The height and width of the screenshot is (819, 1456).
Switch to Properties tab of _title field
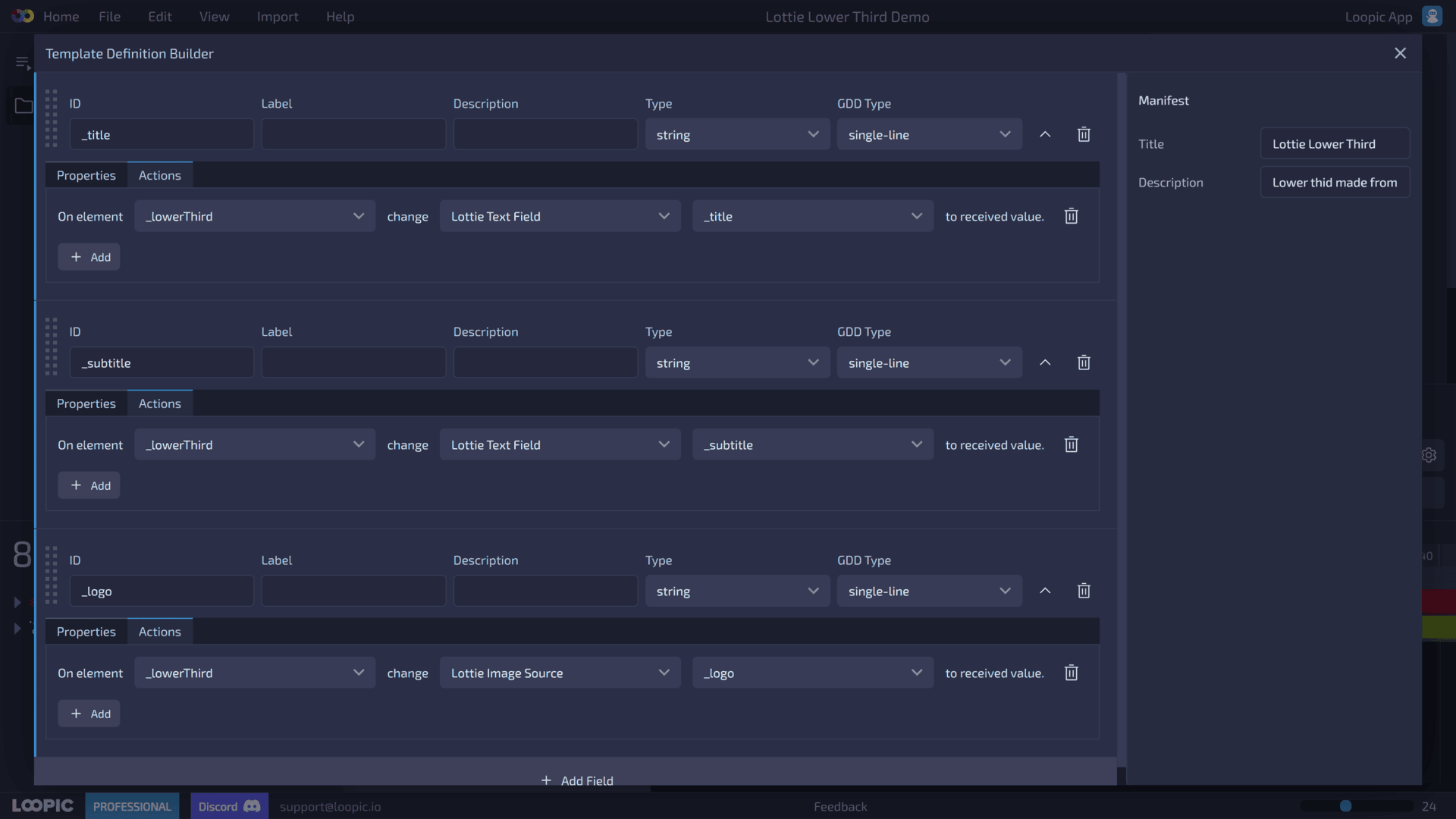click(86, 175)
